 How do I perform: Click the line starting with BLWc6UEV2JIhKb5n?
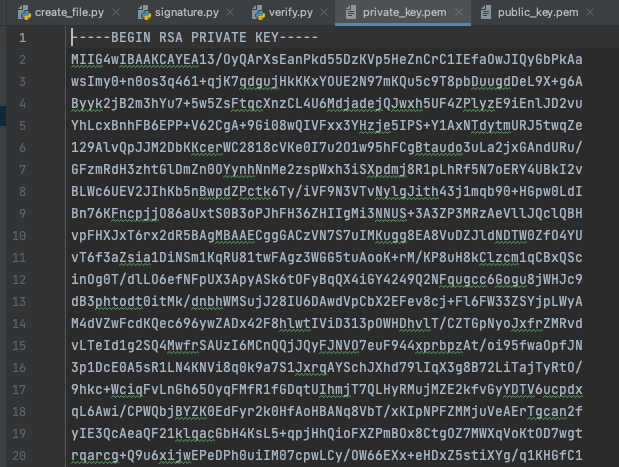[326, 192]
